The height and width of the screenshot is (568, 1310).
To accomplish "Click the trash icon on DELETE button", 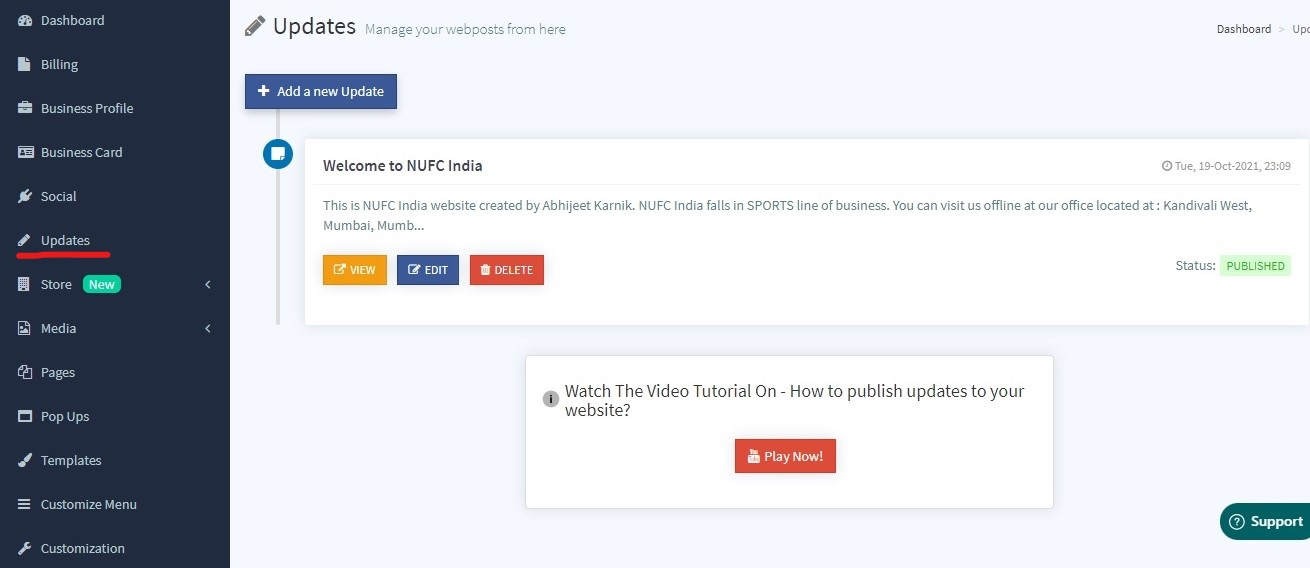I will coord(485,270).
